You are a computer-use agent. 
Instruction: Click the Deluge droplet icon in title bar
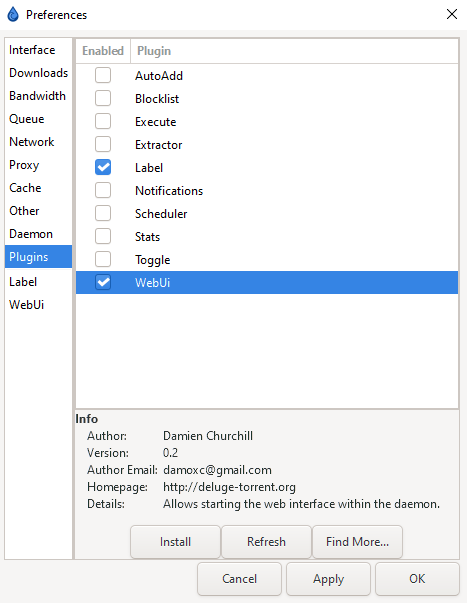[x=13, y=15]
